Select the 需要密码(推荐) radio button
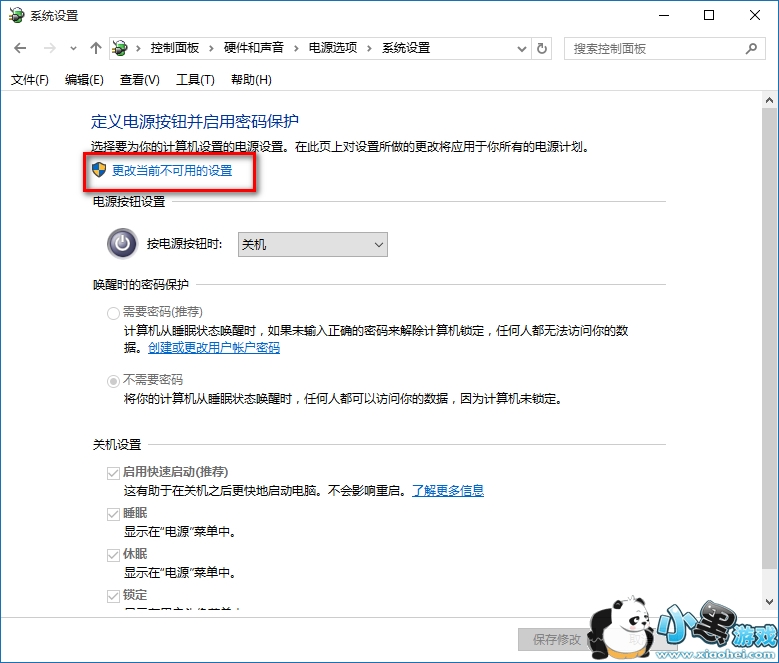 [x=113, y=313]
